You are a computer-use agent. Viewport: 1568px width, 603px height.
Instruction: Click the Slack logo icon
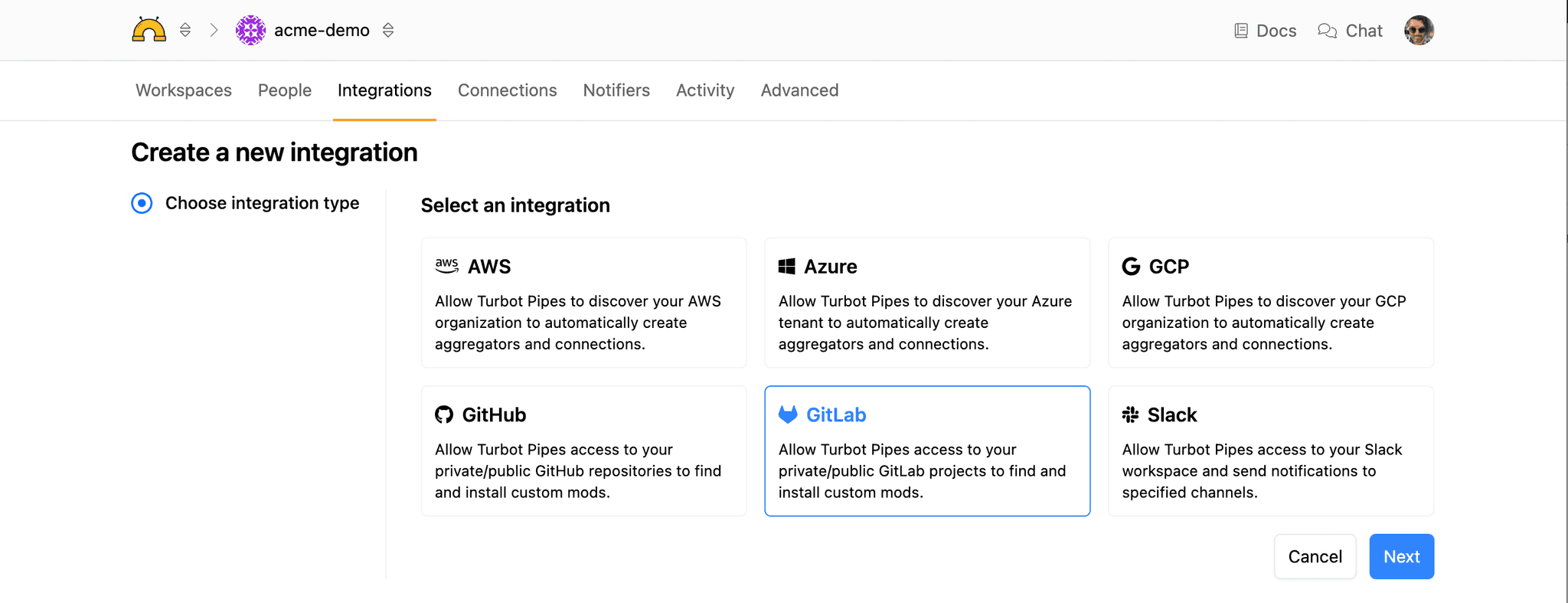click(1131, 415)
